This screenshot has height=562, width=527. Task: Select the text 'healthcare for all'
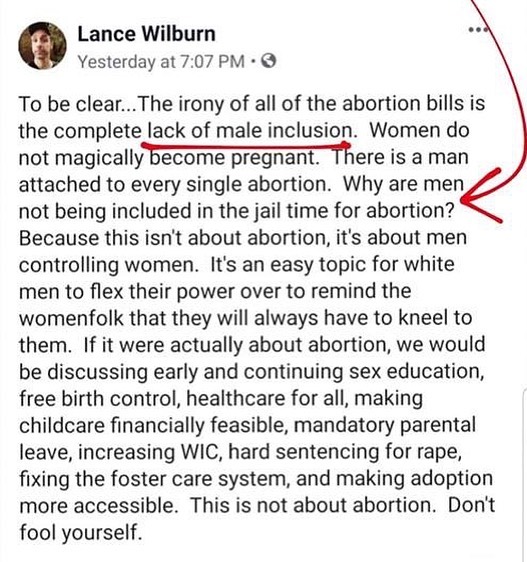(x=267, y=399)
